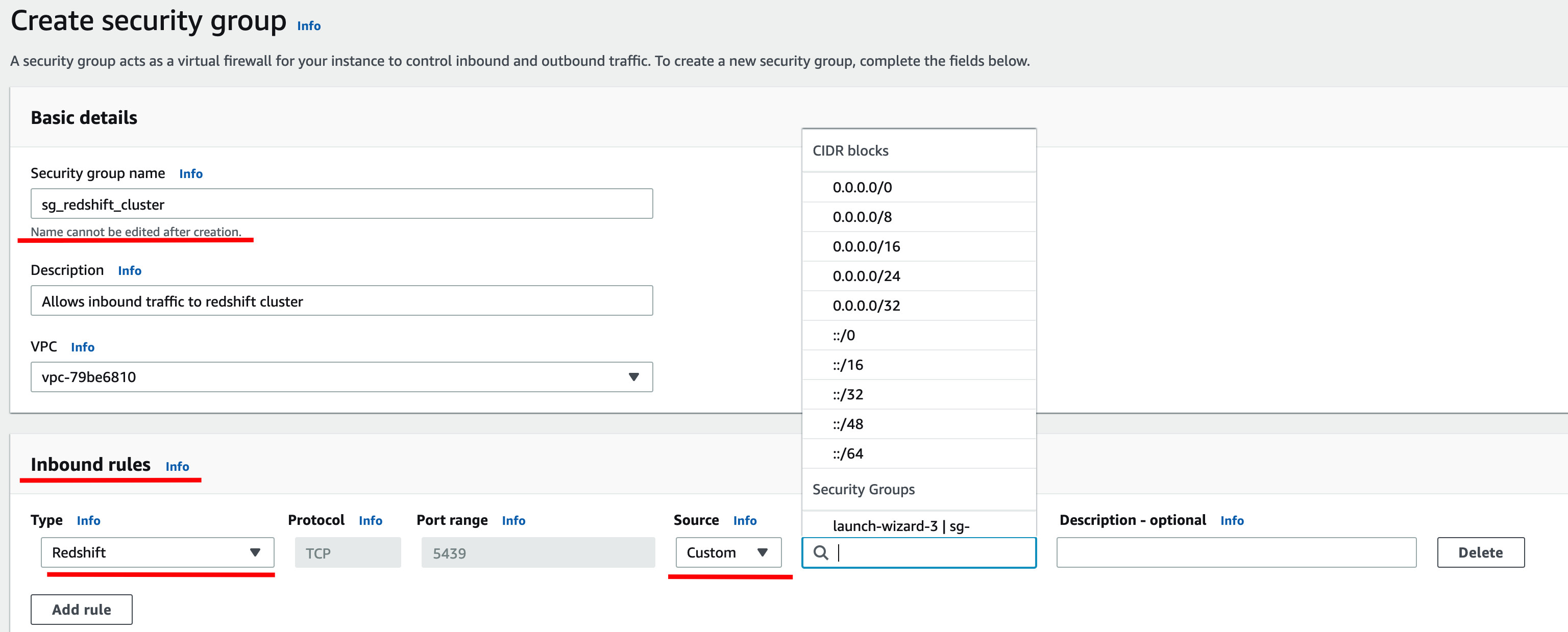
Task: Open Info link beside Description - optional
Action: 1232,520
